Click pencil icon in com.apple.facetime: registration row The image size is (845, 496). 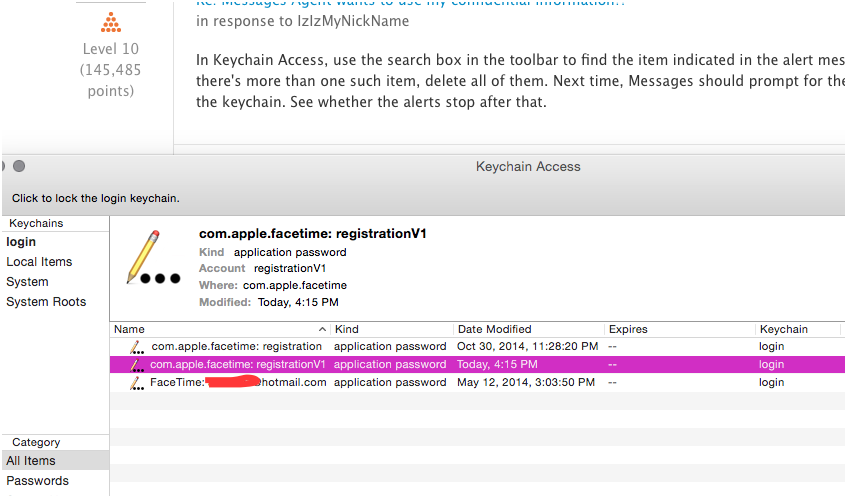(137, 347)
